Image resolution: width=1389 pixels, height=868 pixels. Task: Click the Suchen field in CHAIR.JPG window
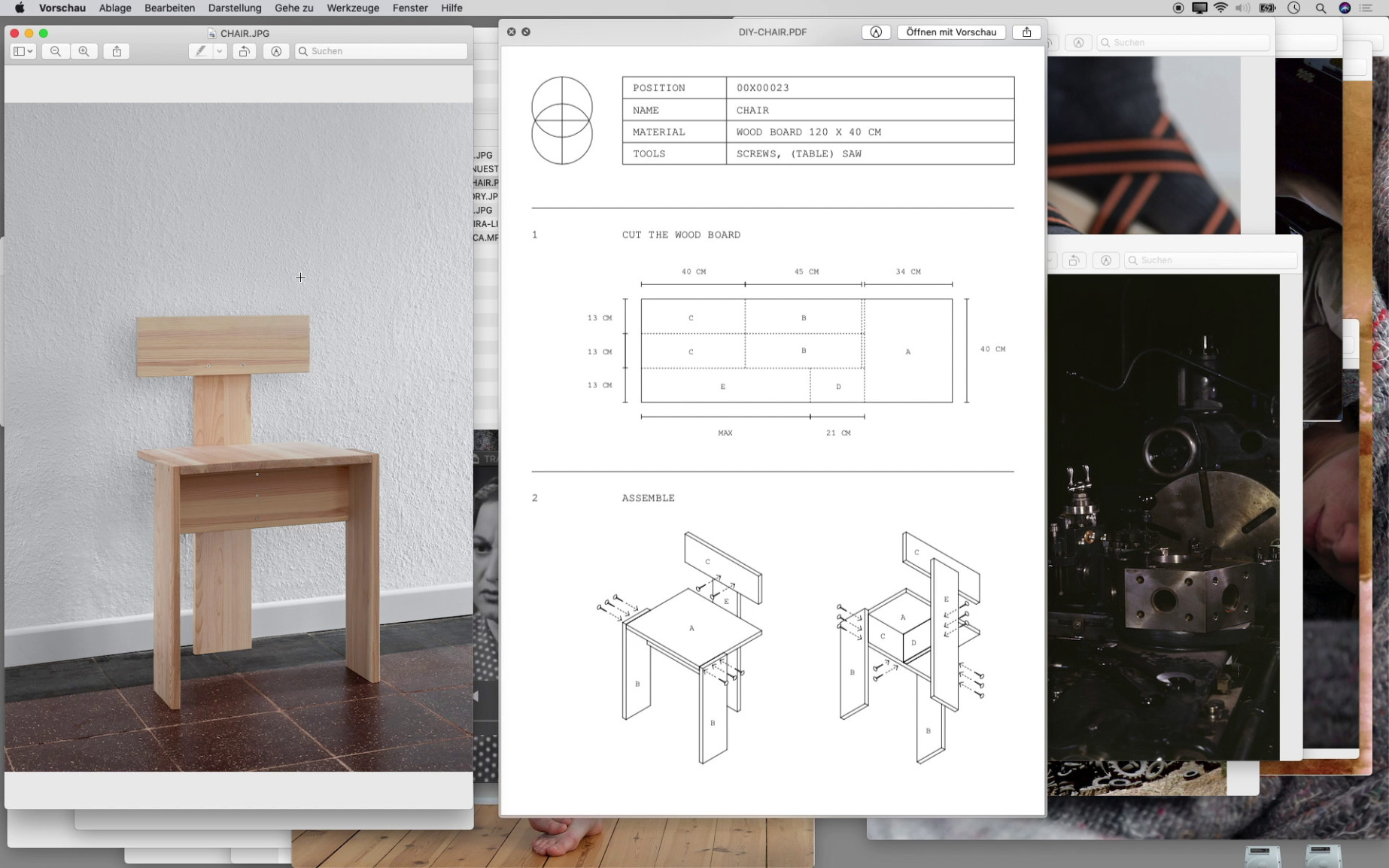tap(381, 51)
